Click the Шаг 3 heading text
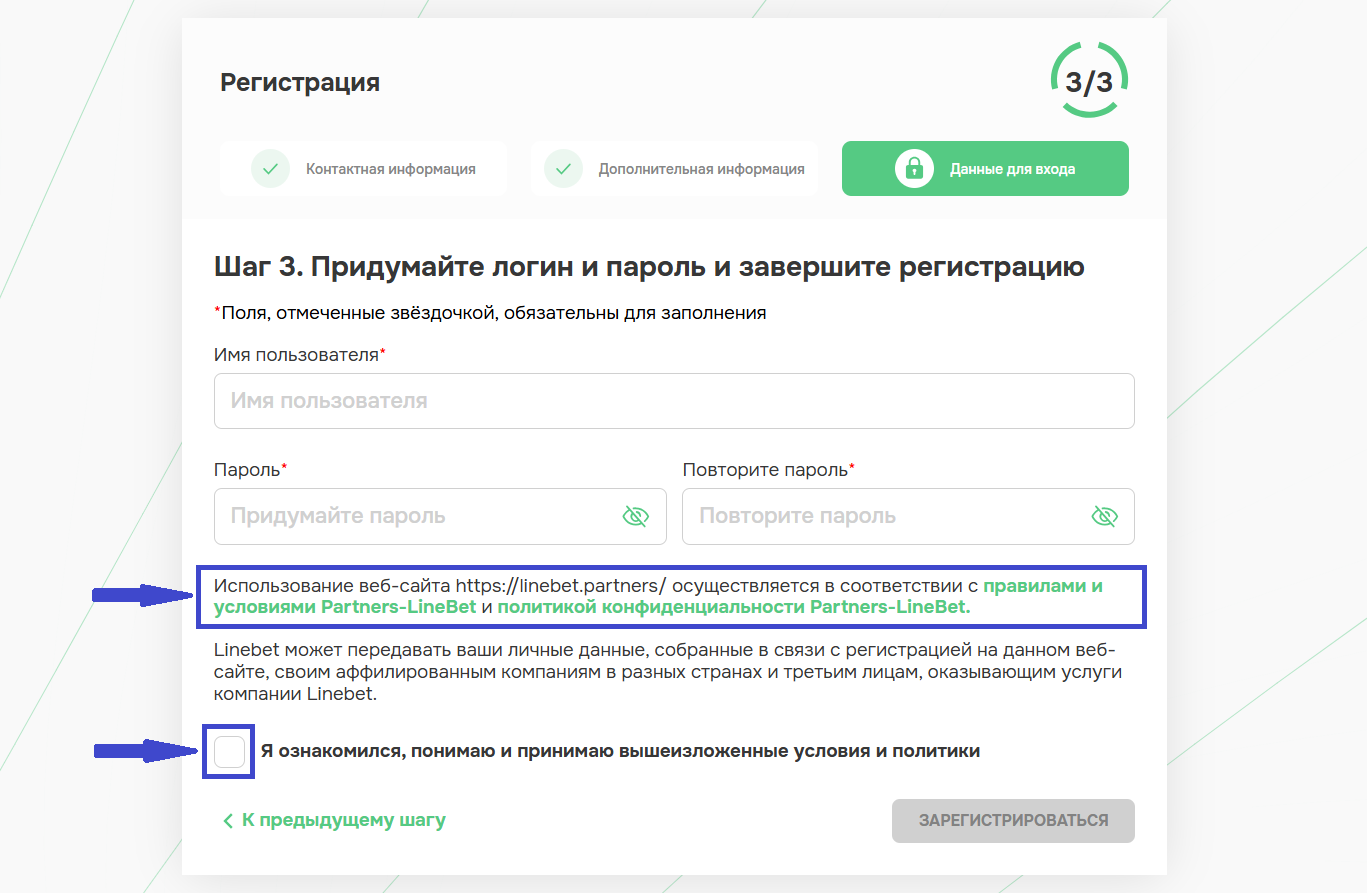Image resolution: width=1367 pixels, height=893 pixels. [x=649, y=267]
